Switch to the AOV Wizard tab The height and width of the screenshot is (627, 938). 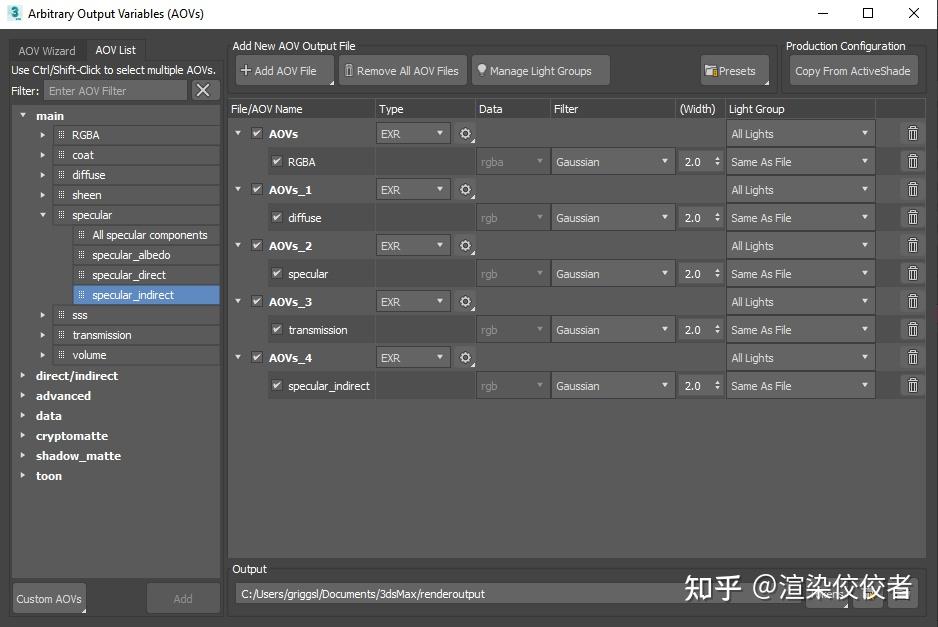coord(45,48)
